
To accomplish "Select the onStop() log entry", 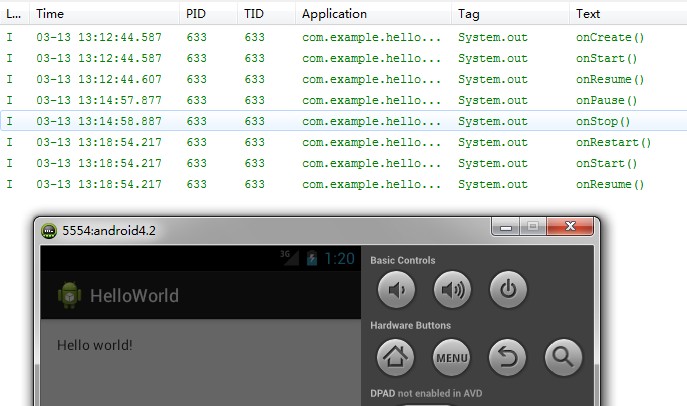I will click(x=344, y=121).
